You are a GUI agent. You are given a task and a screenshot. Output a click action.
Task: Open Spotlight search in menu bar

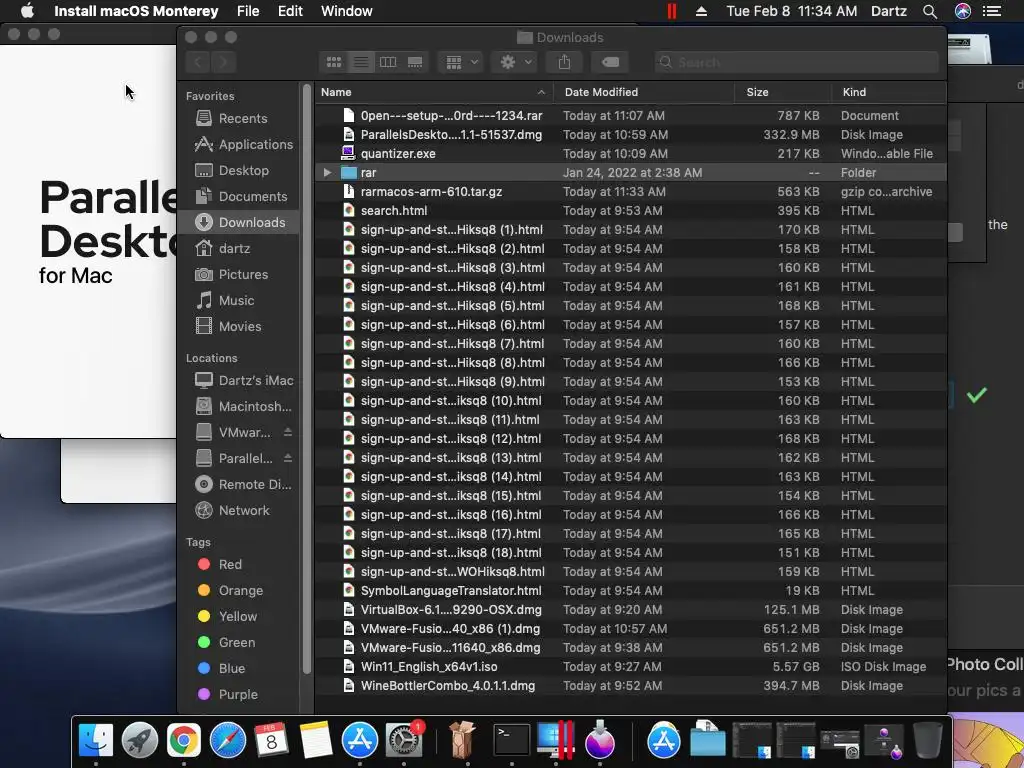point(930,11)
